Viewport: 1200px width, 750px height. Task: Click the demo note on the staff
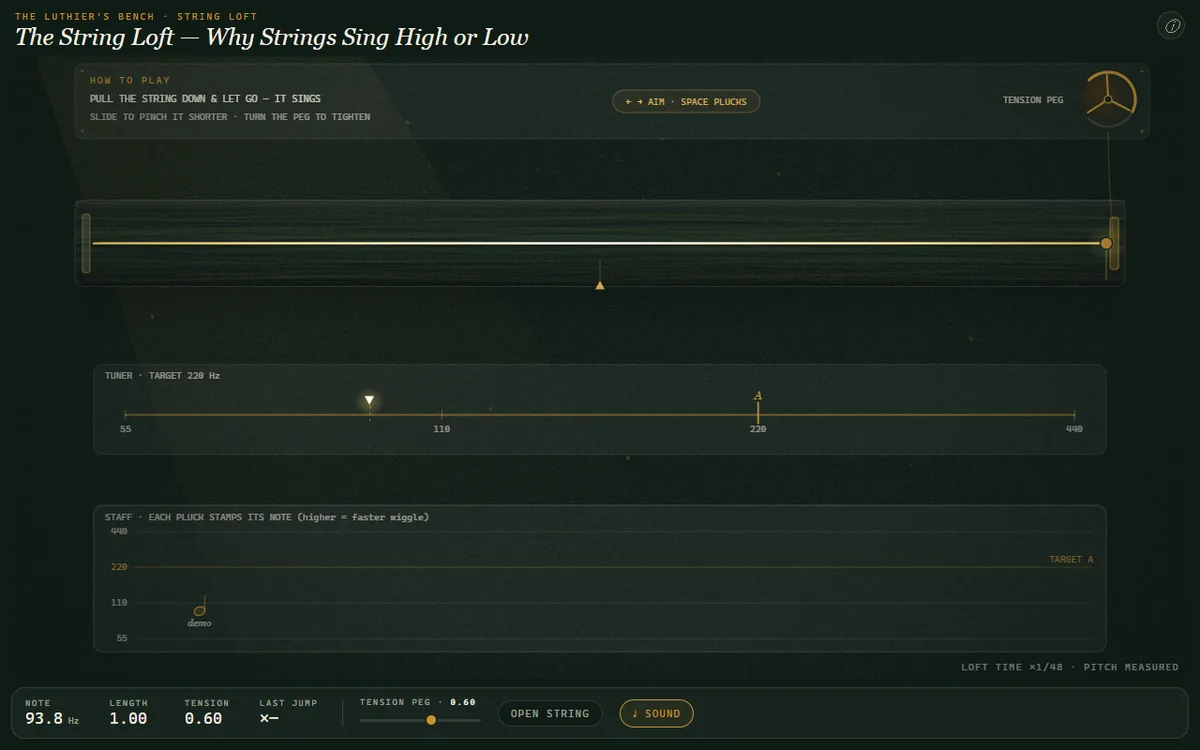click(199, 611)
